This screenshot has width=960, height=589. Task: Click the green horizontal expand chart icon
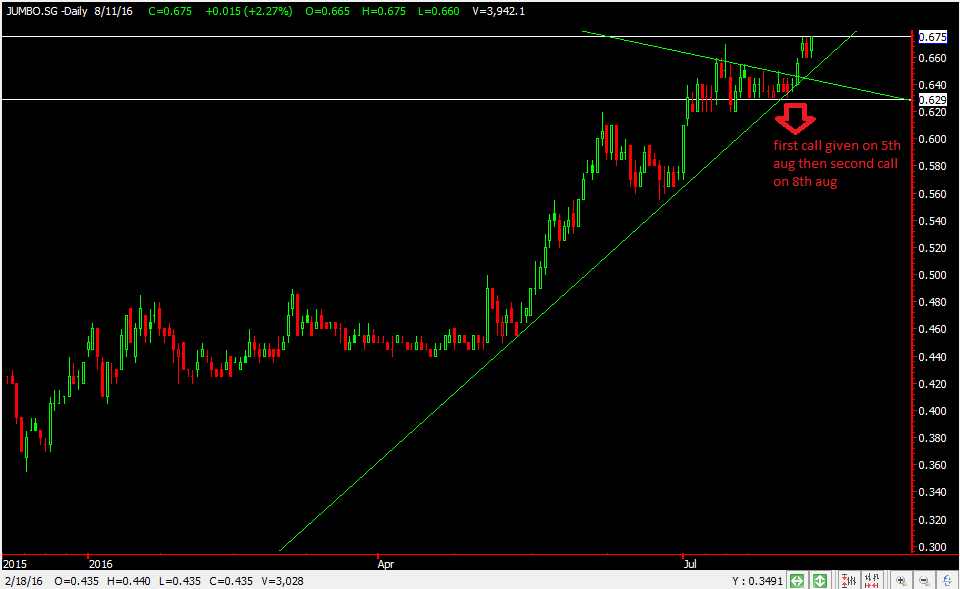tap(797, 580)
